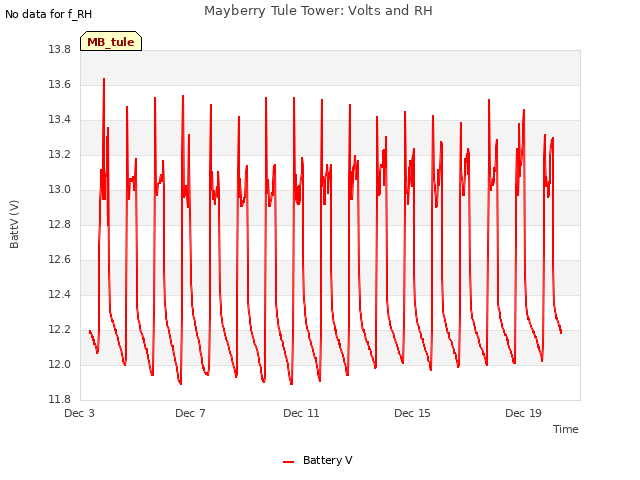640x480 pixels.
Task: Click the Dec 19 x-axis tick label
Action: click(x=523, y=413)
